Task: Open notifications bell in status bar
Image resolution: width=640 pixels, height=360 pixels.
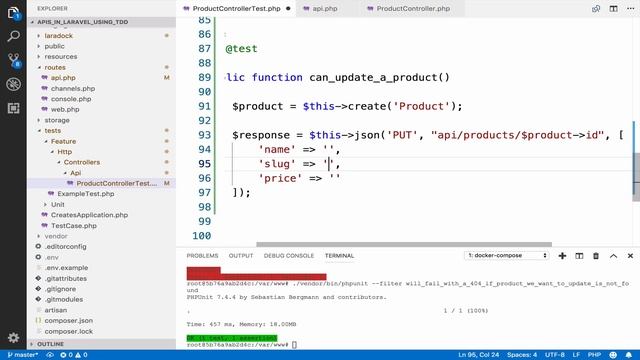Action: click(629, 355)
